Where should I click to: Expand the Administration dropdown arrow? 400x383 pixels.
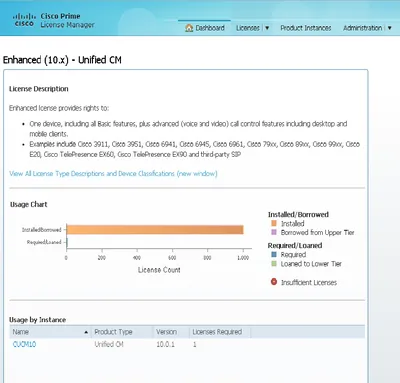pyautogui.click(x=389, y=28)
